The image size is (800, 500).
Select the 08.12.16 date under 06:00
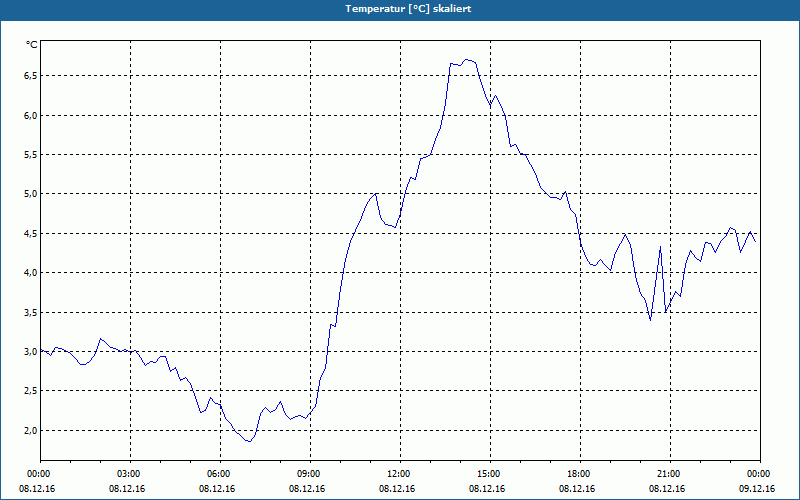pyautogui.click(x=217, y=489)
